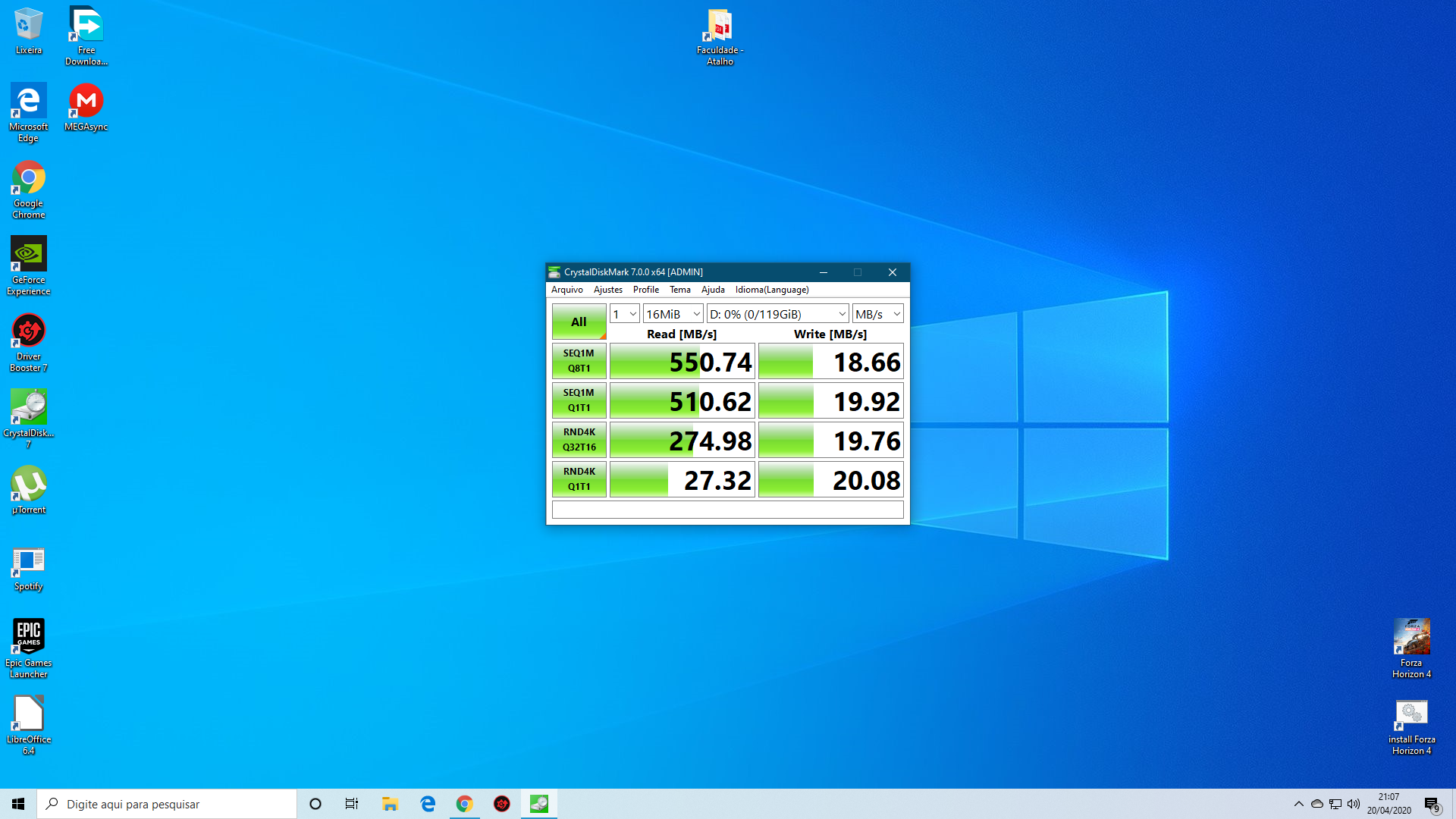Show hidden system tray icons
The width and height of the screenshot is (1456, 819).
click(1299, 804)
